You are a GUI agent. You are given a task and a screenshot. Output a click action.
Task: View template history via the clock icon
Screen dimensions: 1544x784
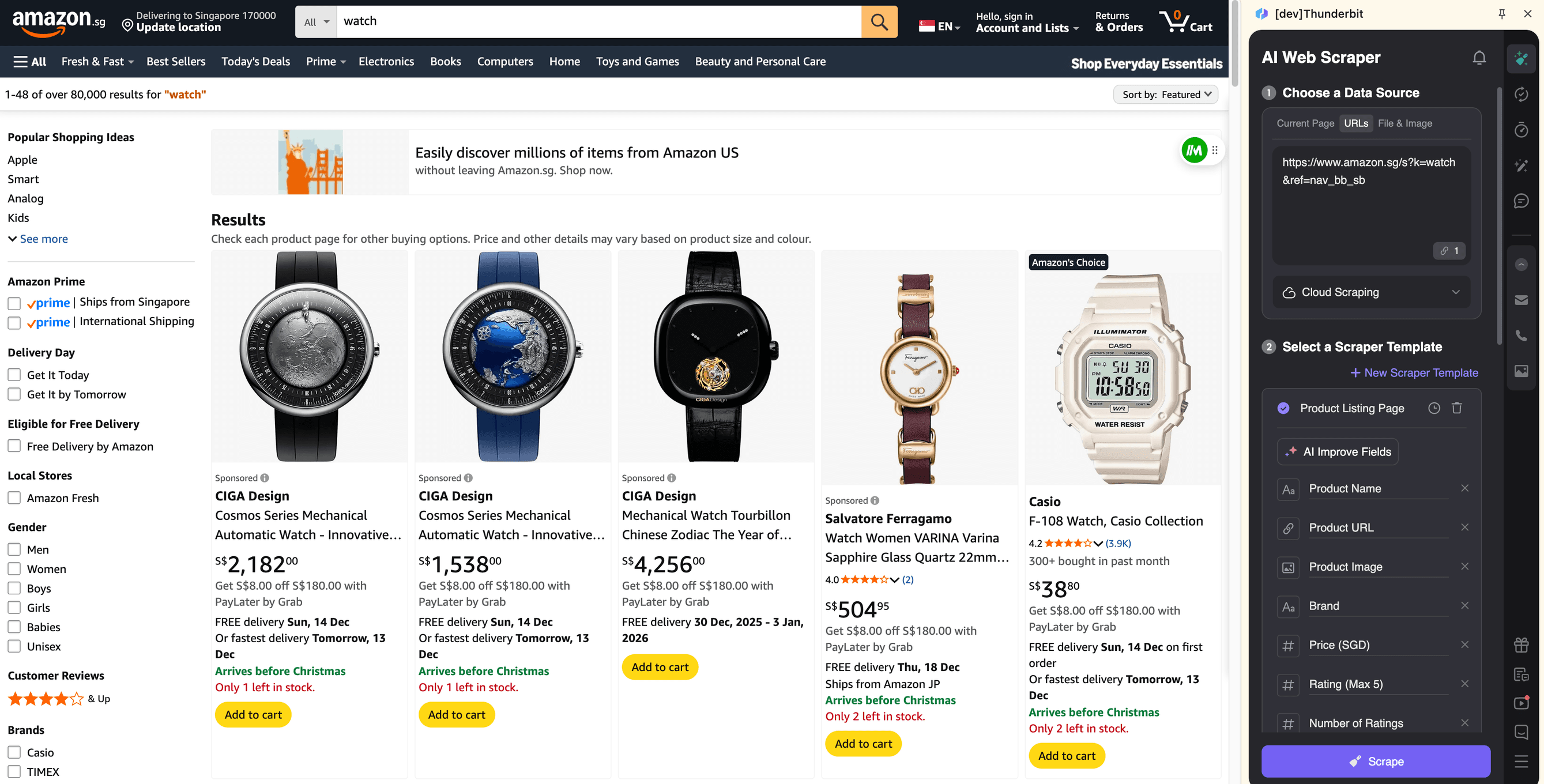[x=1434, y=408]
